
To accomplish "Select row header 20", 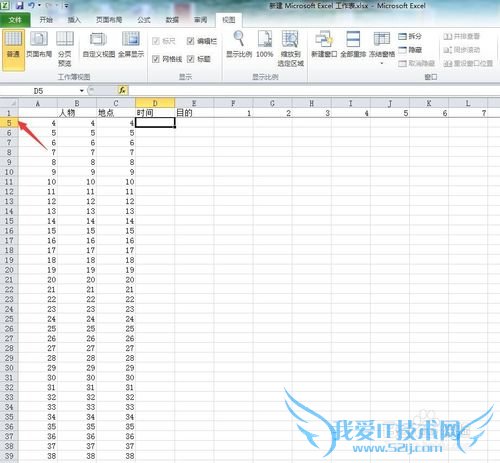I will tap(9, 270).
